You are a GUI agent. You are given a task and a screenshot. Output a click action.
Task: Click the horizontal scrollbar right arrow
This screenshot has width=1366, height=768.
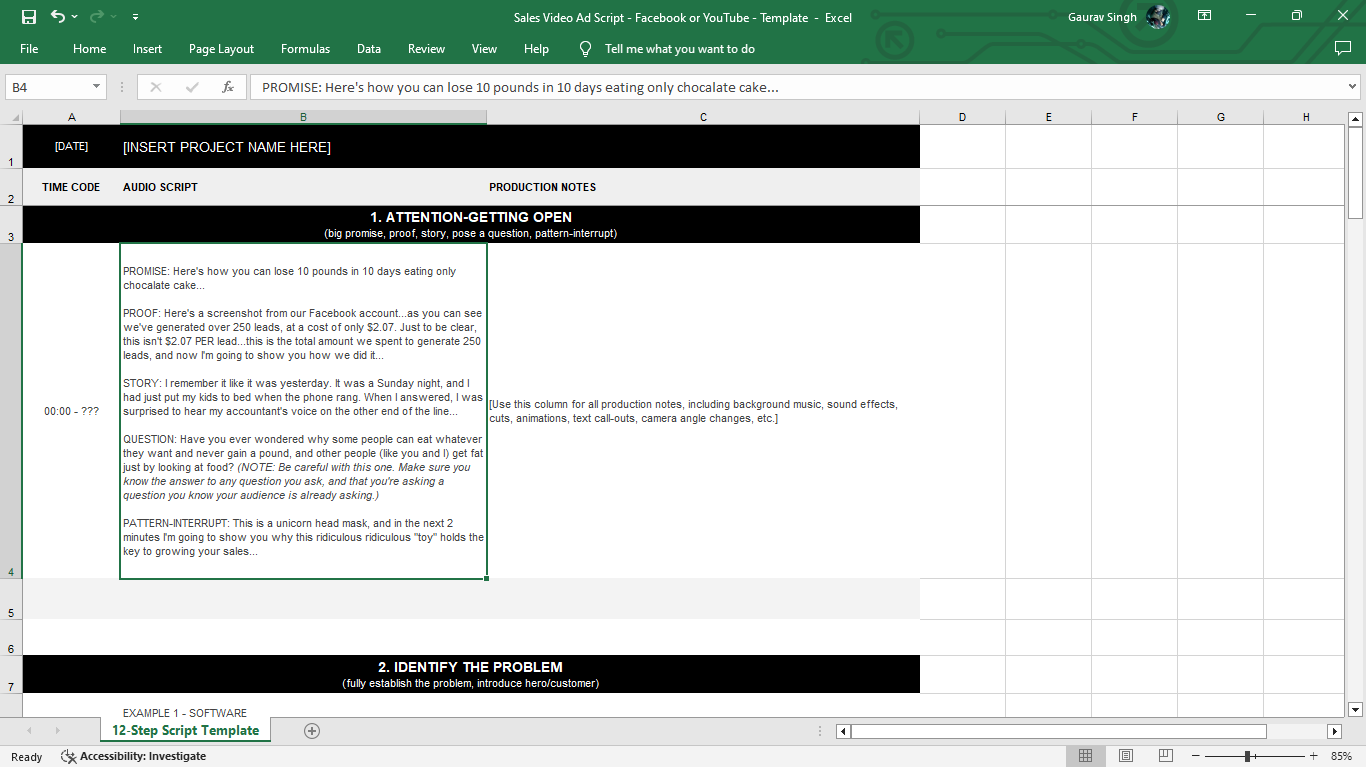(1334, 731)
